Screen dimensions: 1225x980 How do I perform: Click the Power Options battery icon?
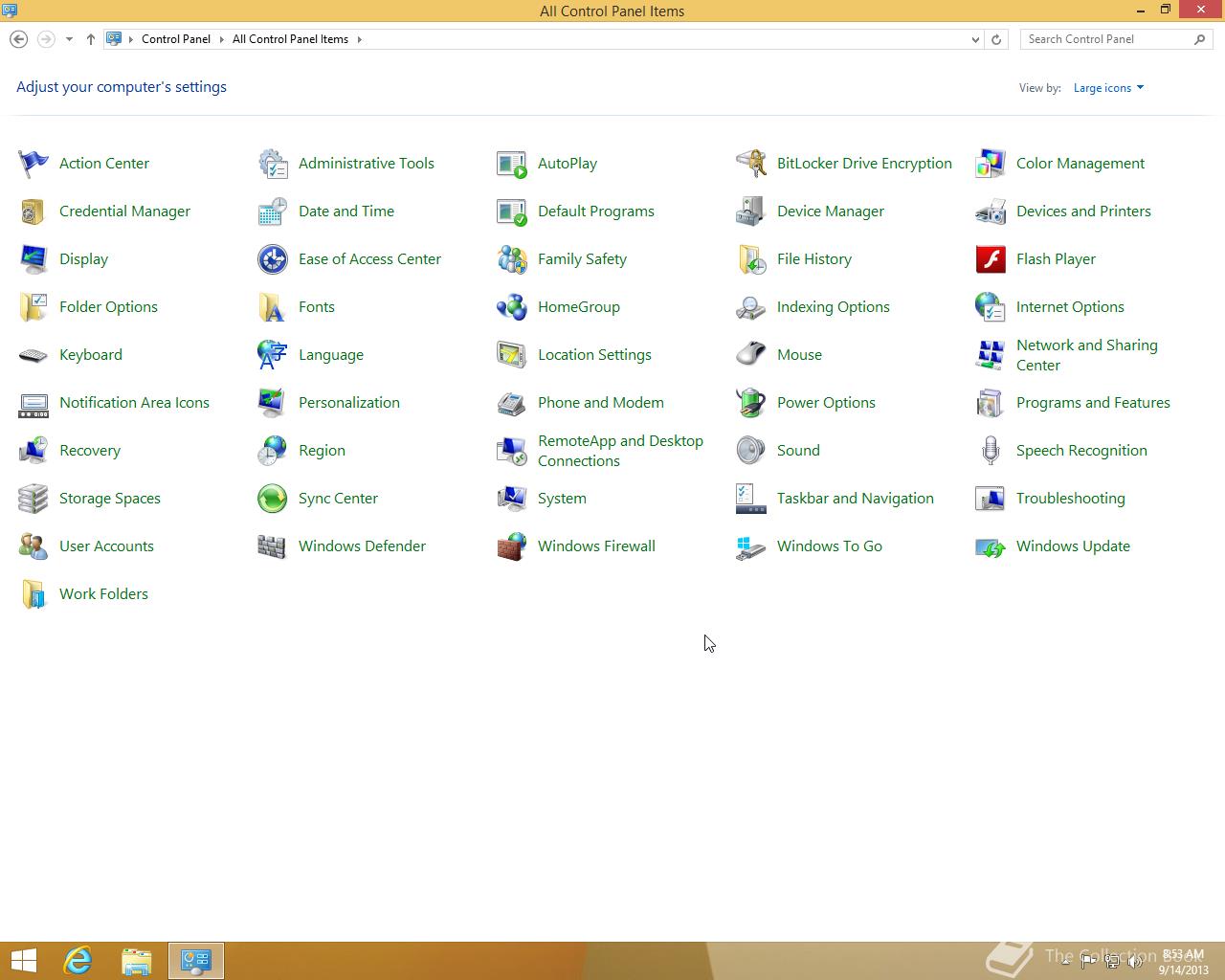751,403
